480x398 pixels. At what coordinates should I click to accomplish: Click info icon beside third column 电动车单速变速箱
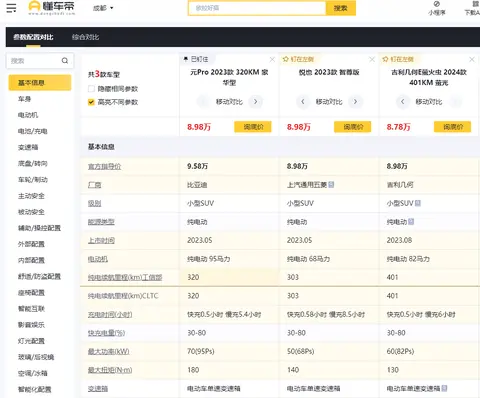click(x=444, y=388)
